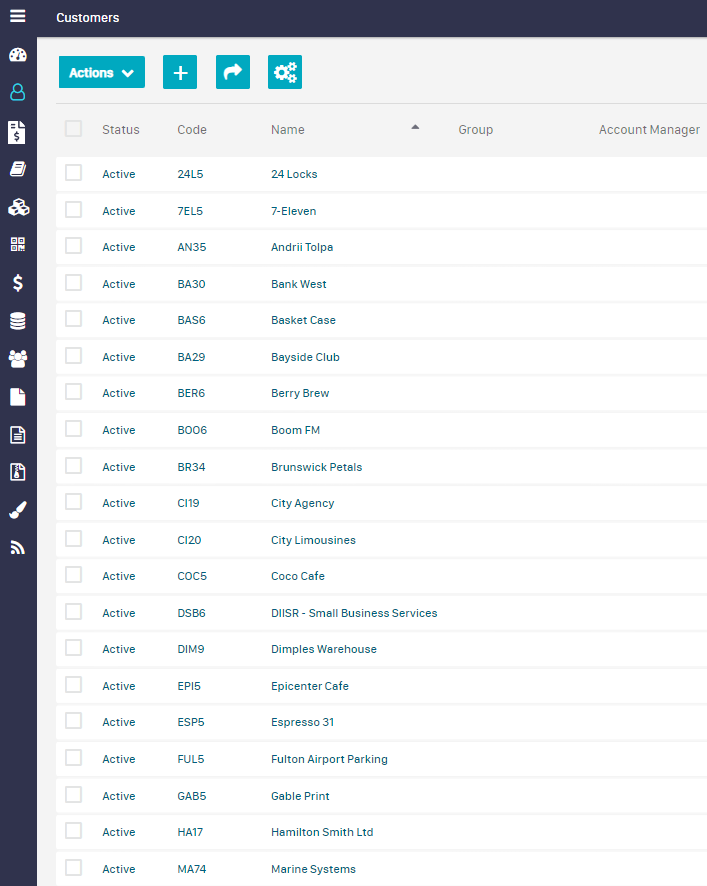Tick the select-all header checkbox
This screenshot has height=886, width=707.
coord(73,129)
